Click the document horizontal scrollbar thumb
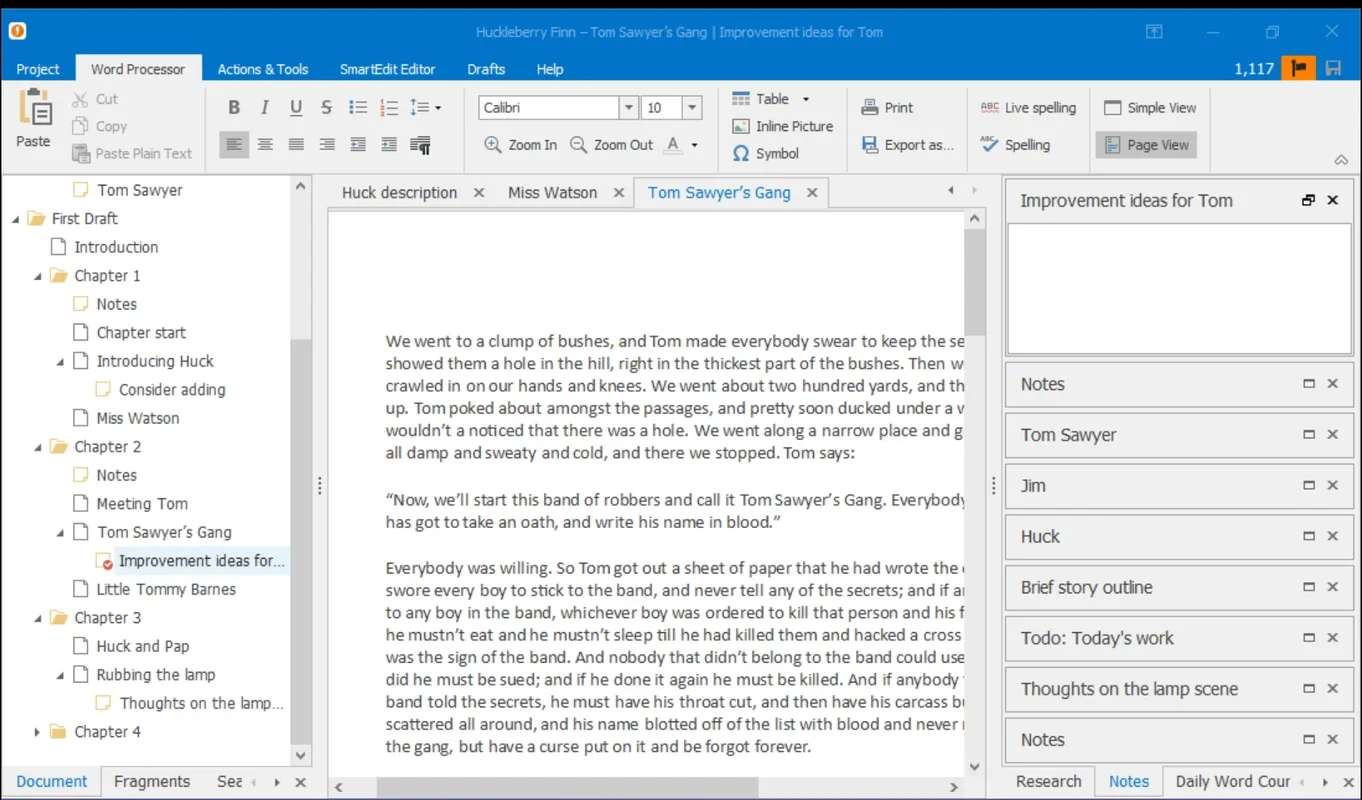 (x=567, y=788)
